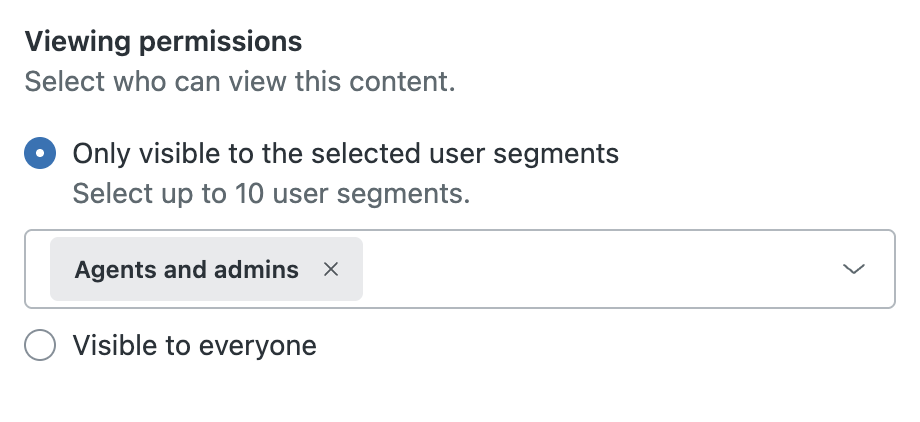Click the Visible to everyone label text

click(x=194, y=346)
